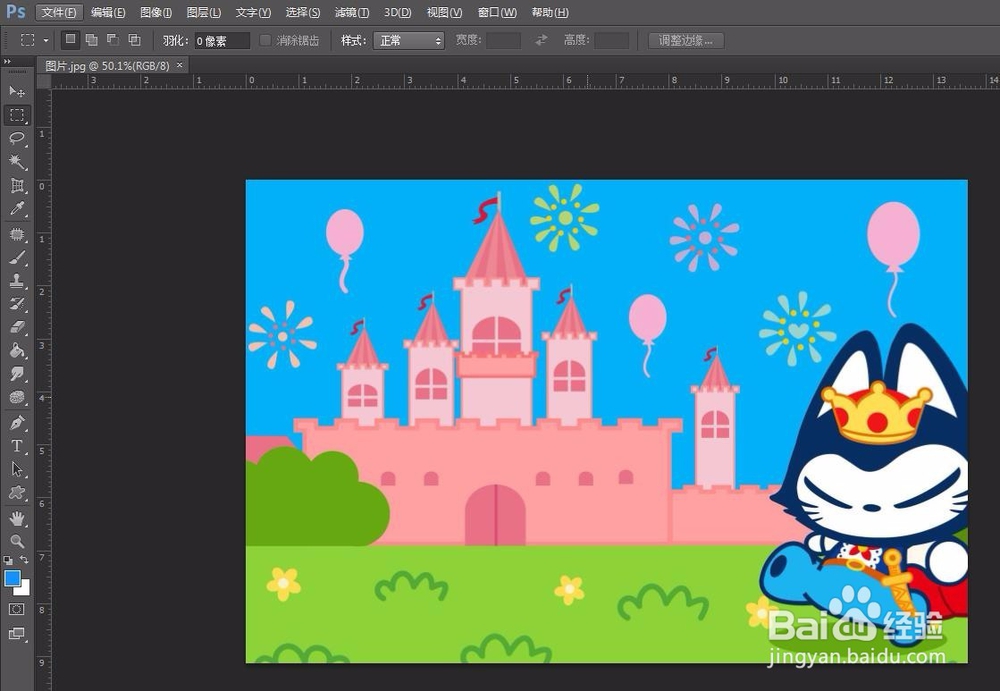Click the 调整边缘 refine edge button

(x=686, y=40)
